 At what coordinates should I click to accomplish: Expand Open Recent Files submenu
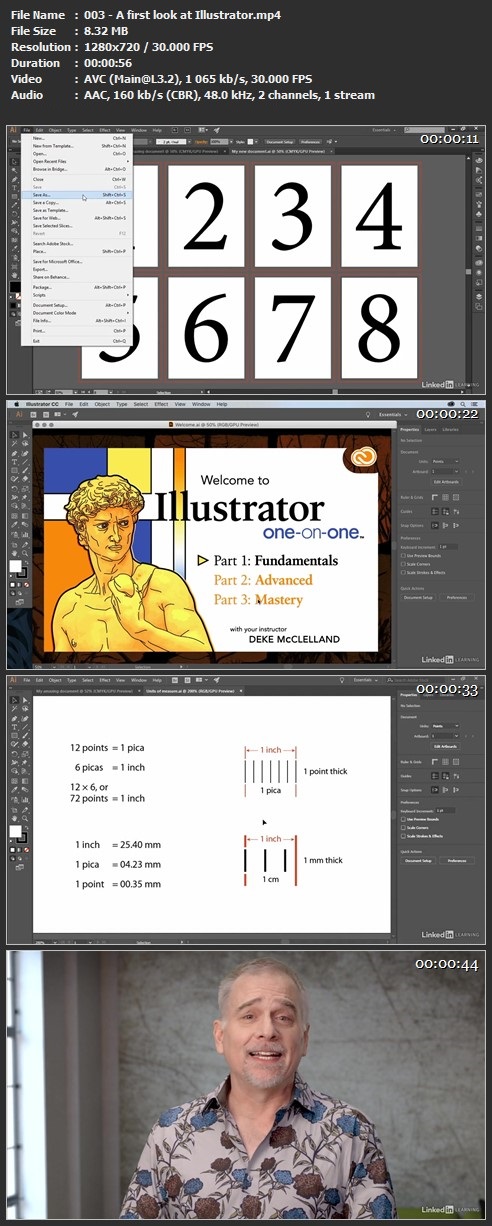coord(77,161)
